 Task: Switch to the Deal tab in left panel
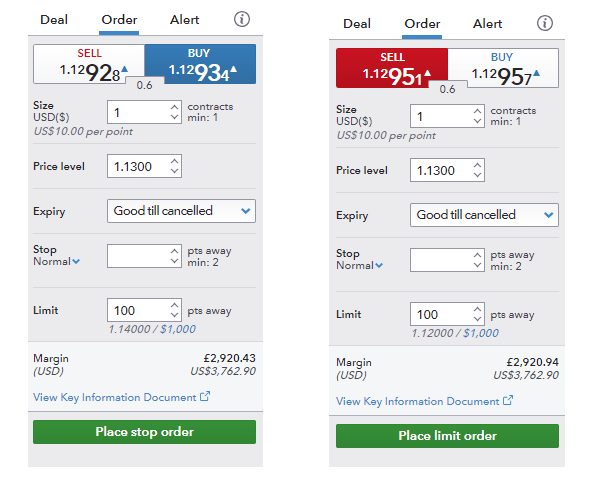54,20
